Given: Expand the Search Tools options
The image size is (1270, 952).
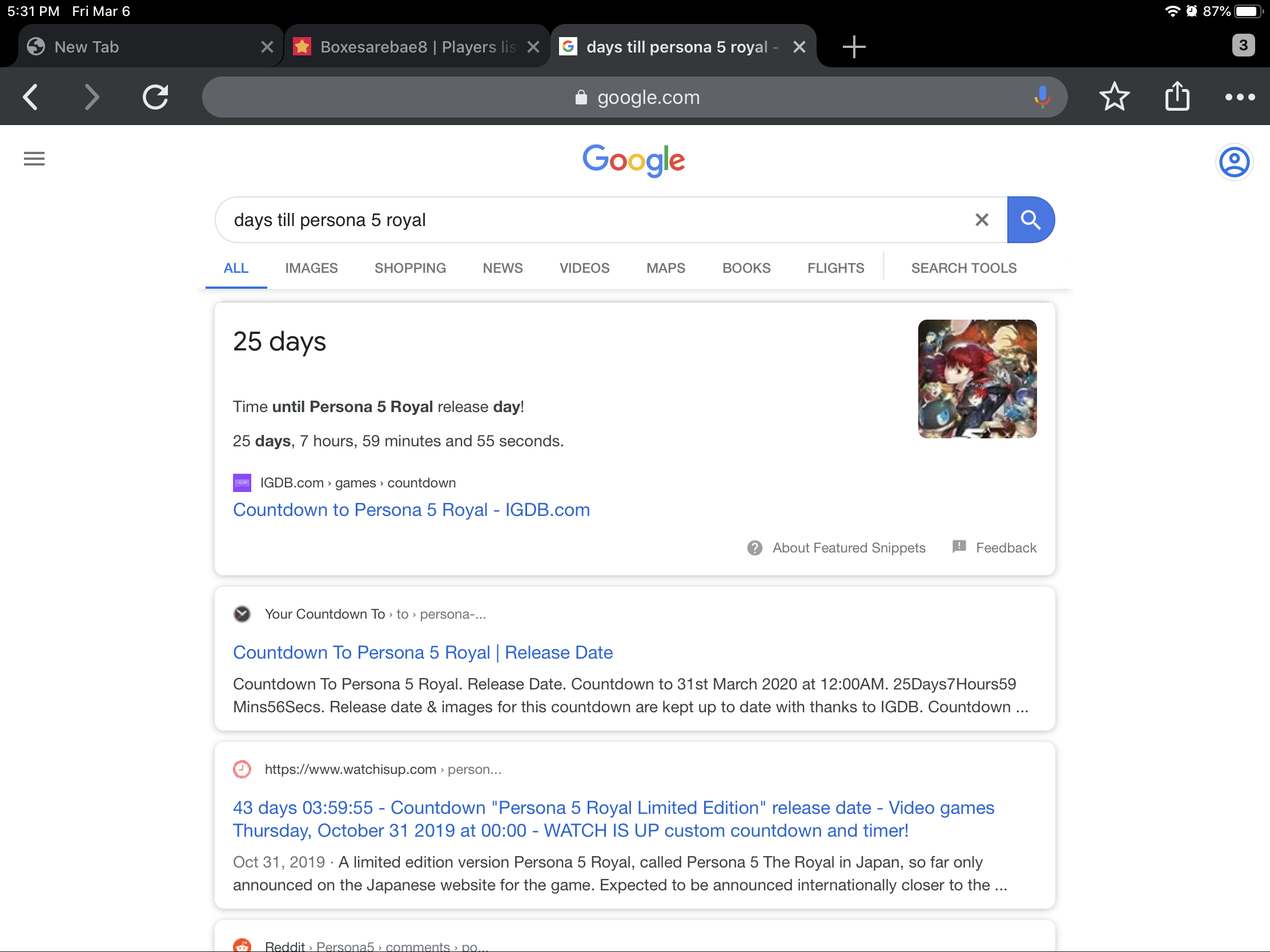Looking at the screenshot, I should tap(963, 268).
